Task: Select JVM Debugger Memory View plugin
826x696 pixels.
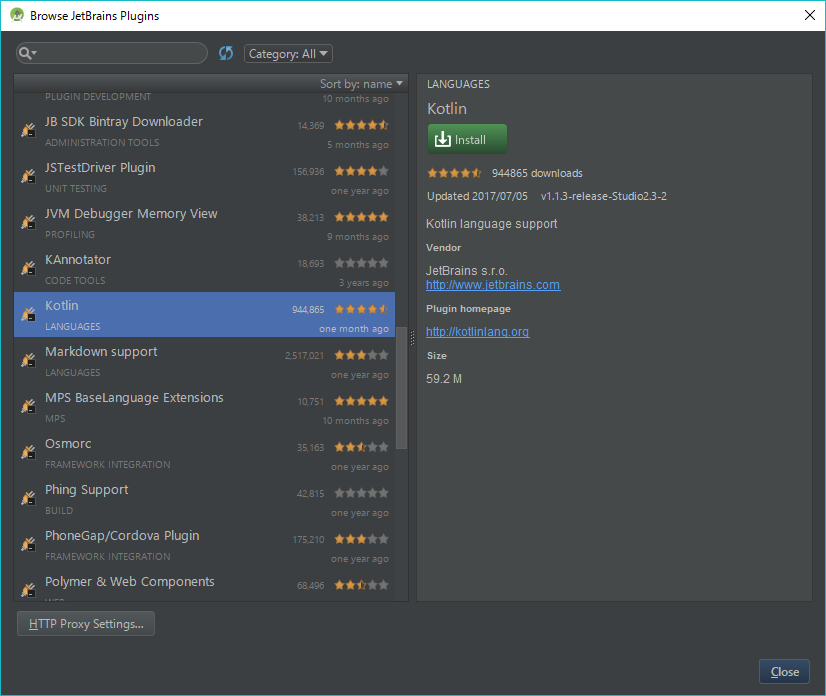Action: point(204,223)
